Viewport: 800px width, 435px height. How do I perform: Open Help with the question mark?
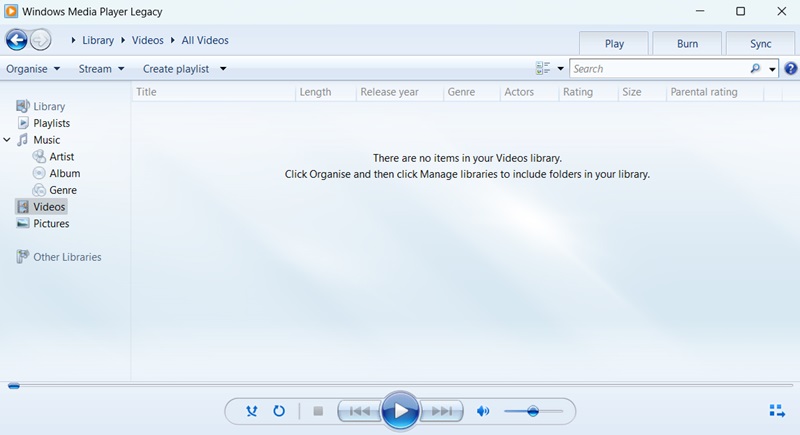click(790, 68)
